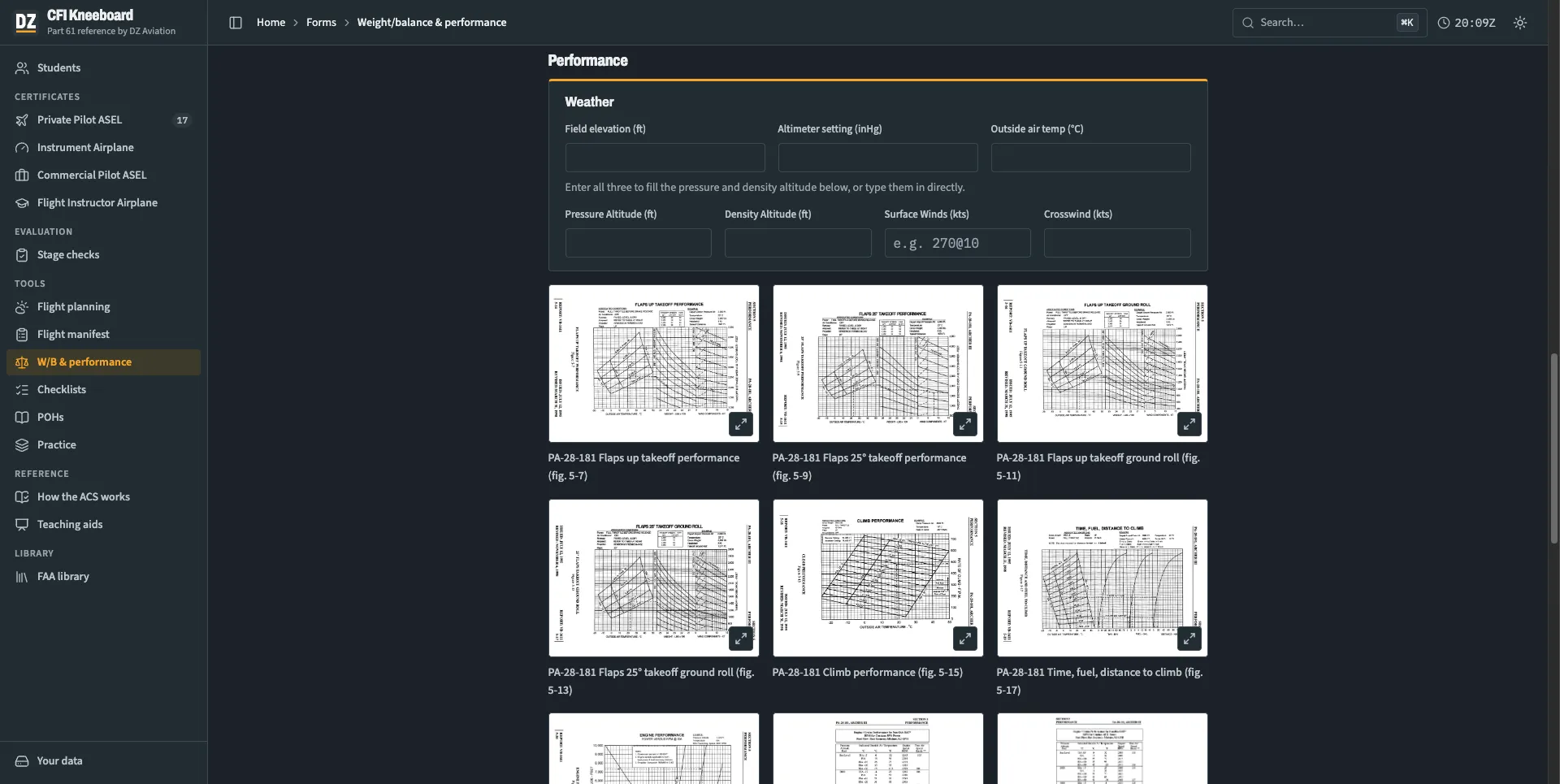Image resolution: width=1560 pixels, height=784 pixels.
Task: Open Your data at sidebar bottom
Action: (103, 761)
